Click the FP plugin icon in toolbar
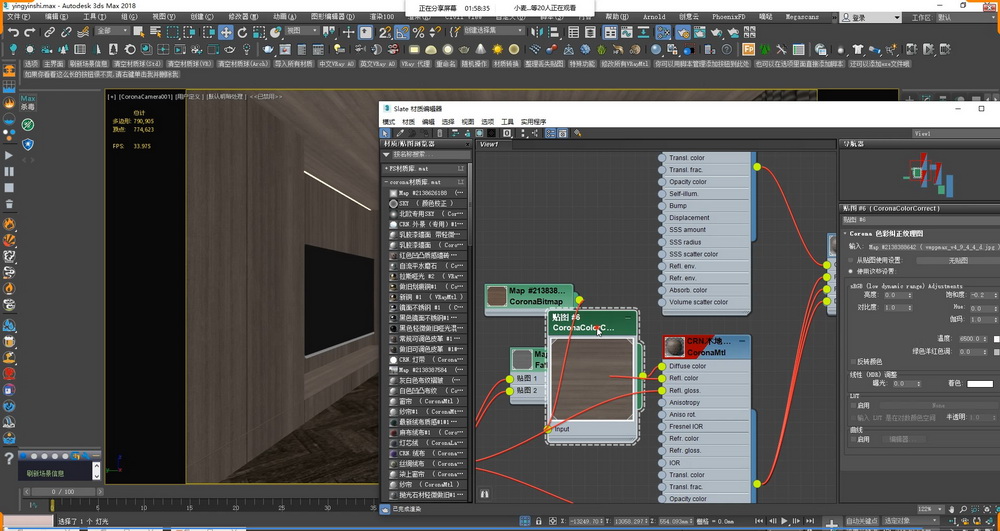 [749, 49]
